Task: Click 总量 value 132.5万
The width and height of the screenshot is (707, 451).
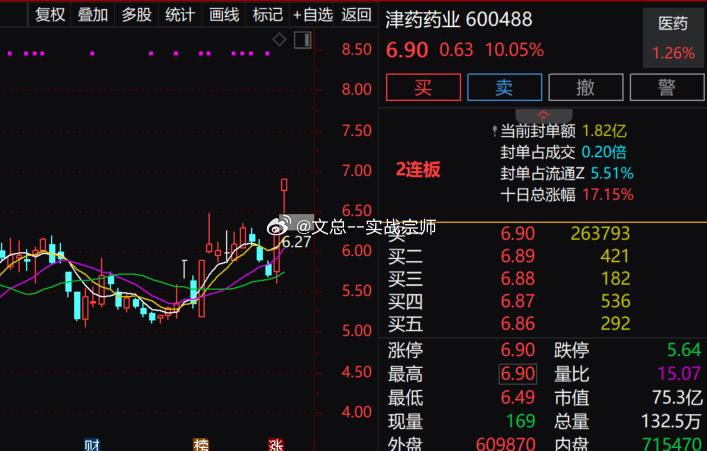Action: tap(671, 421)
